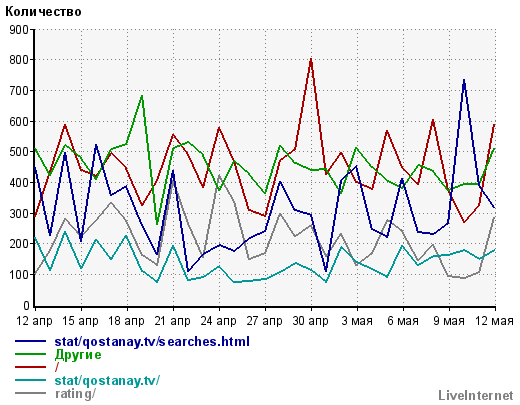Click the 24 апр date label
Screen dimensions: 520x405
[x=218, y=321]
